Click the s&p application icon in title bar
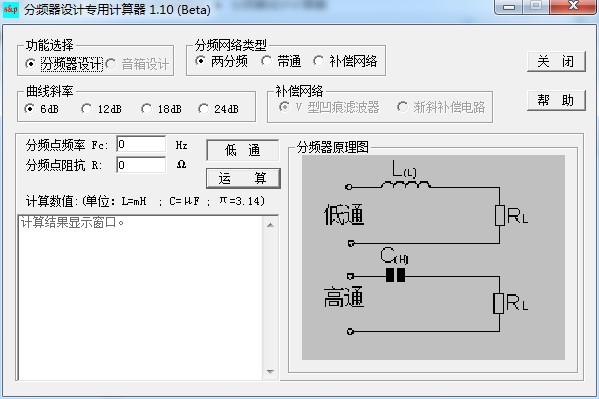 click(x=10, y=9)
